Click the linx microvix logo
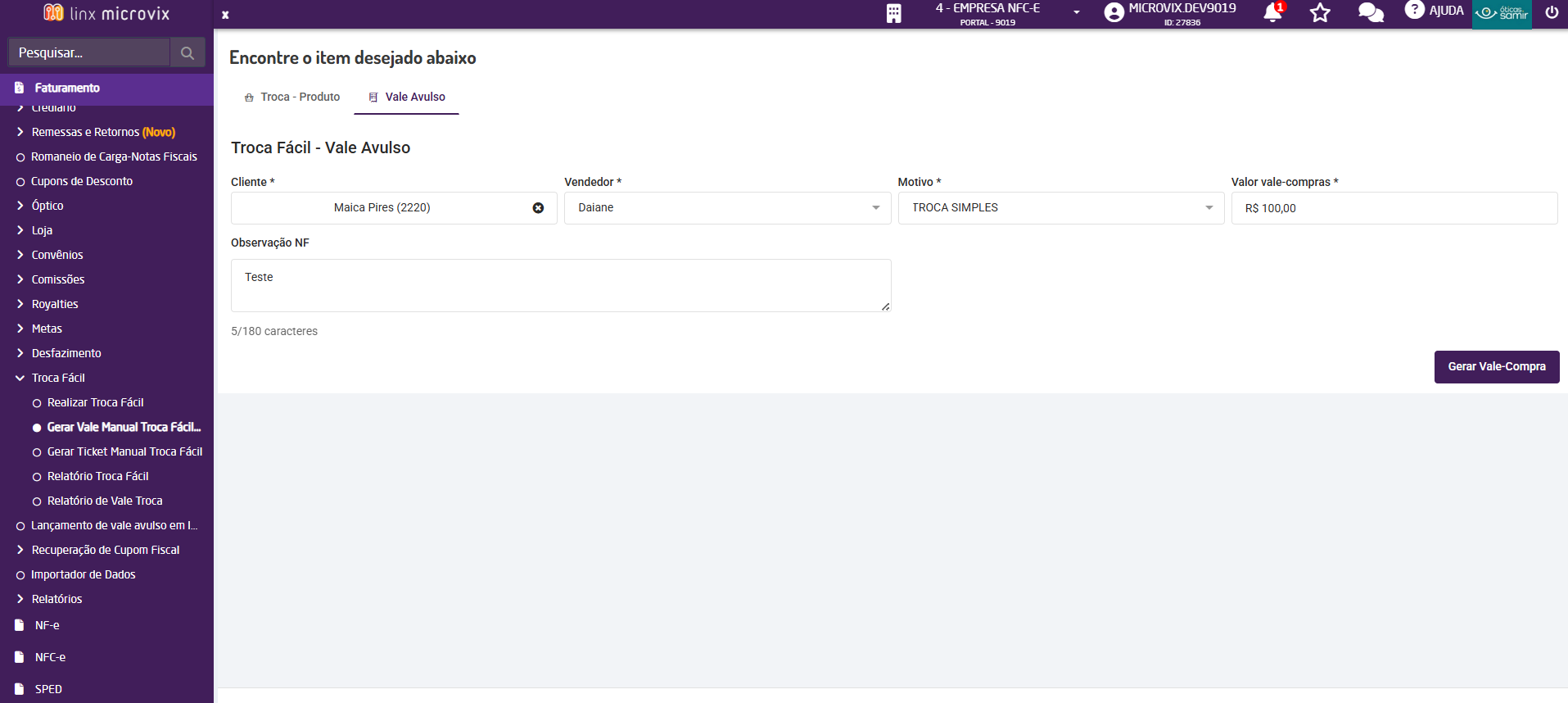The width and height of the screenshot is (1568, 703). tap(106, 13)
